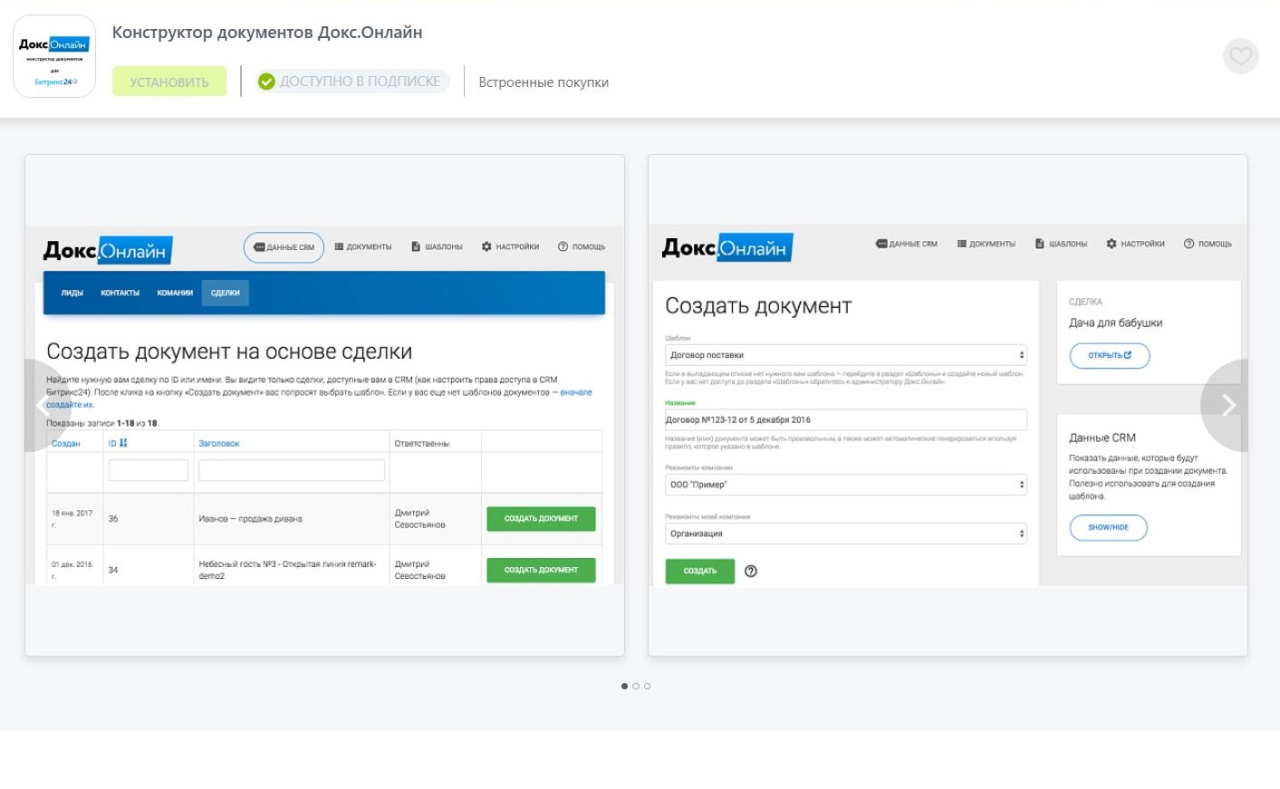The width and height of the screenshot is (1280, 789).
Task: Select the КОМАНИИ tab in first screenshot
Action: [x=175, y=293]
